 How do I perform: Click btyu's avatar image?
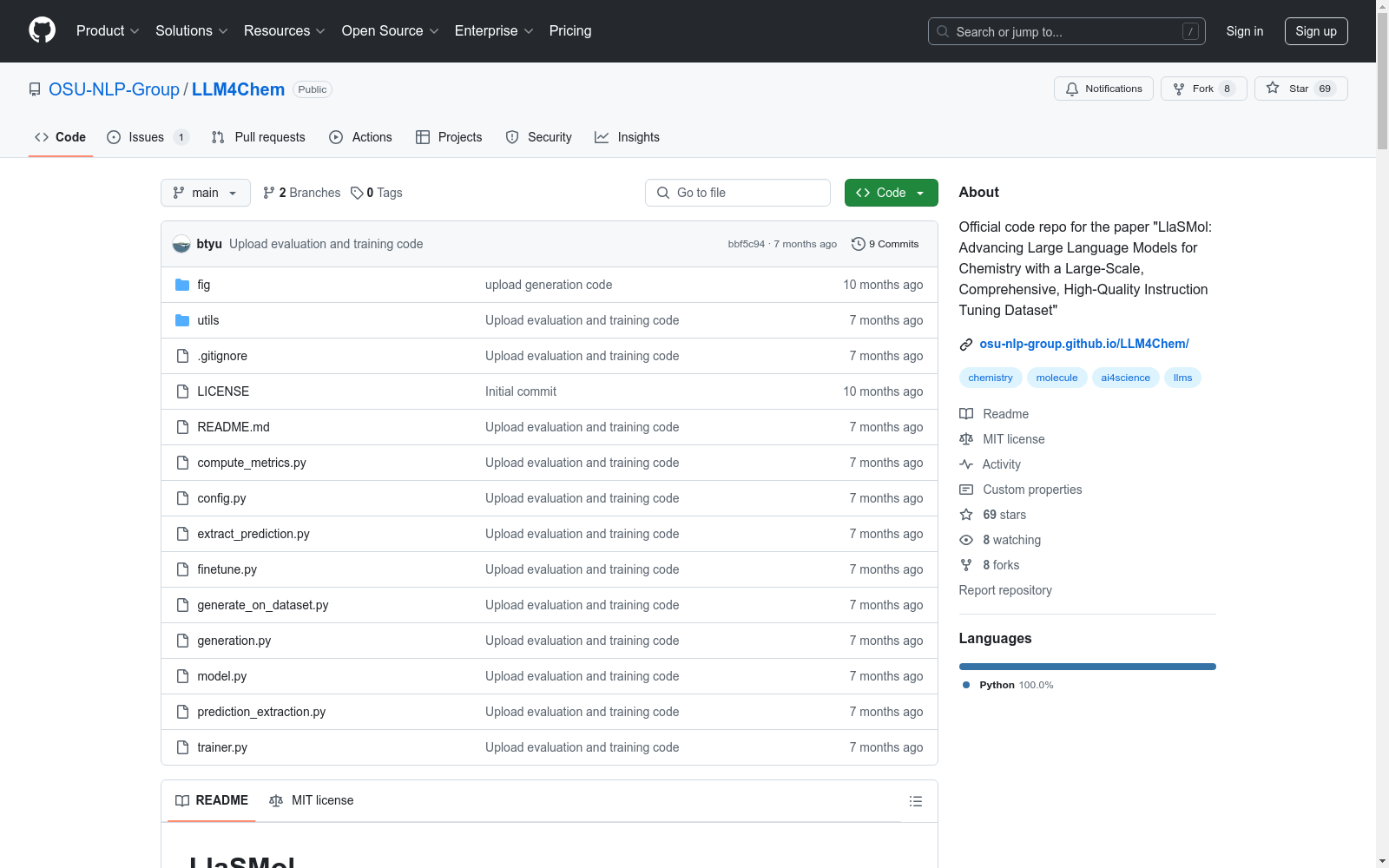coord(181,244)
